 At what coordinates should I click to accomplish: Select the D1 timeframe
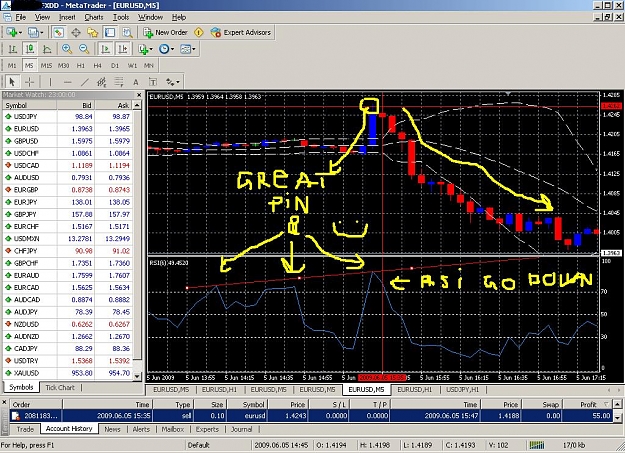point(115,65)
